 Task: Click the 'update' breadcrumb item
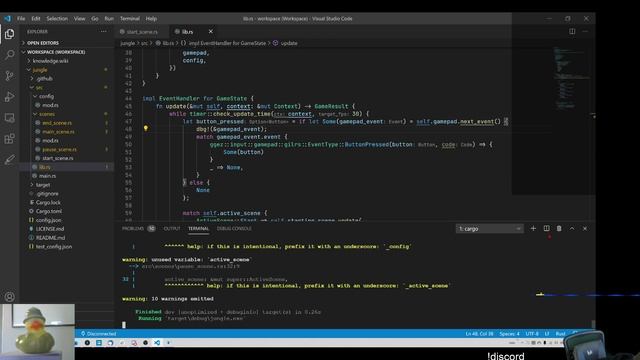tap(289, 43)
